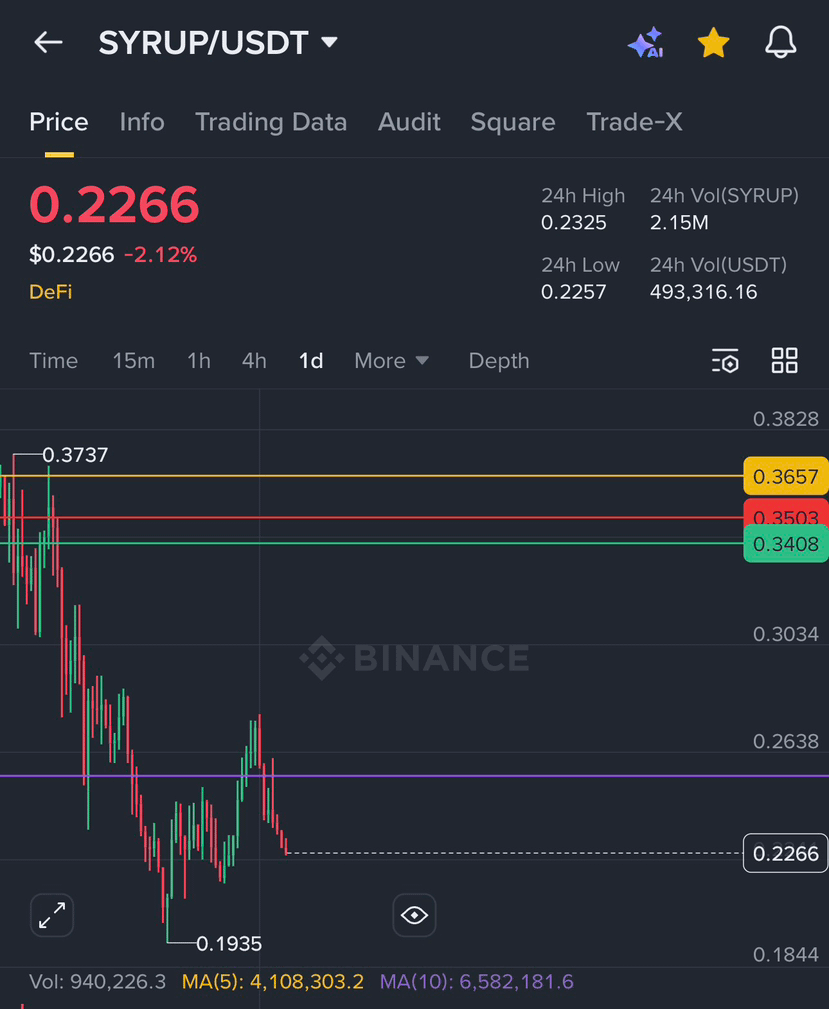The image size is (829, 1009).
Task: Expand the SYRUP/USDT pair selector arrow
Action: coord(330,42)
